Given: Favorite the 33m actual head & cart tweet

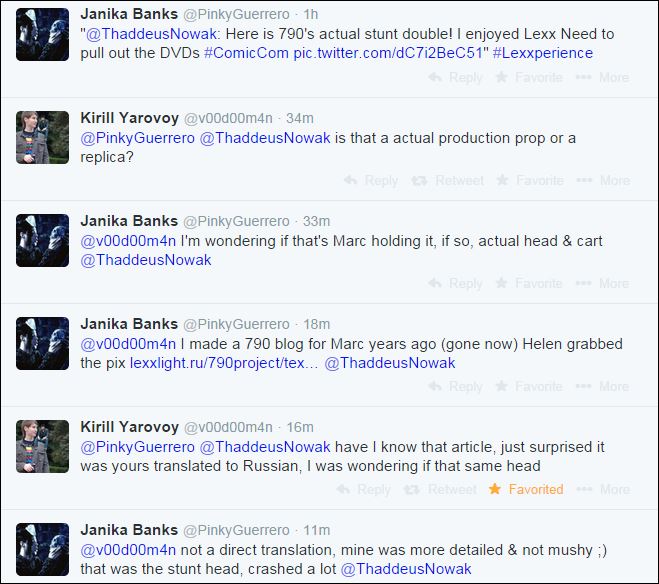Looking at the screenshot, I should 529,284.
